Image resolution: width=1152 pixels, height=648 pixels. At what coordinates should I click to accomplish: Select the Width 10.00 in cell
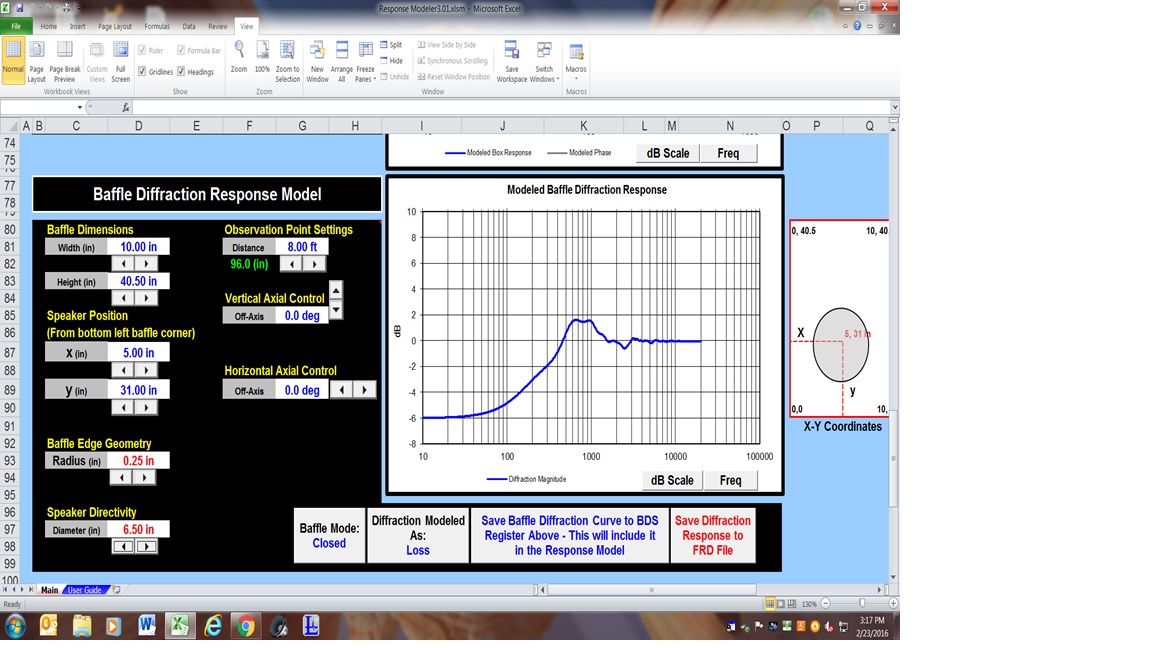[x=138, y=247]
